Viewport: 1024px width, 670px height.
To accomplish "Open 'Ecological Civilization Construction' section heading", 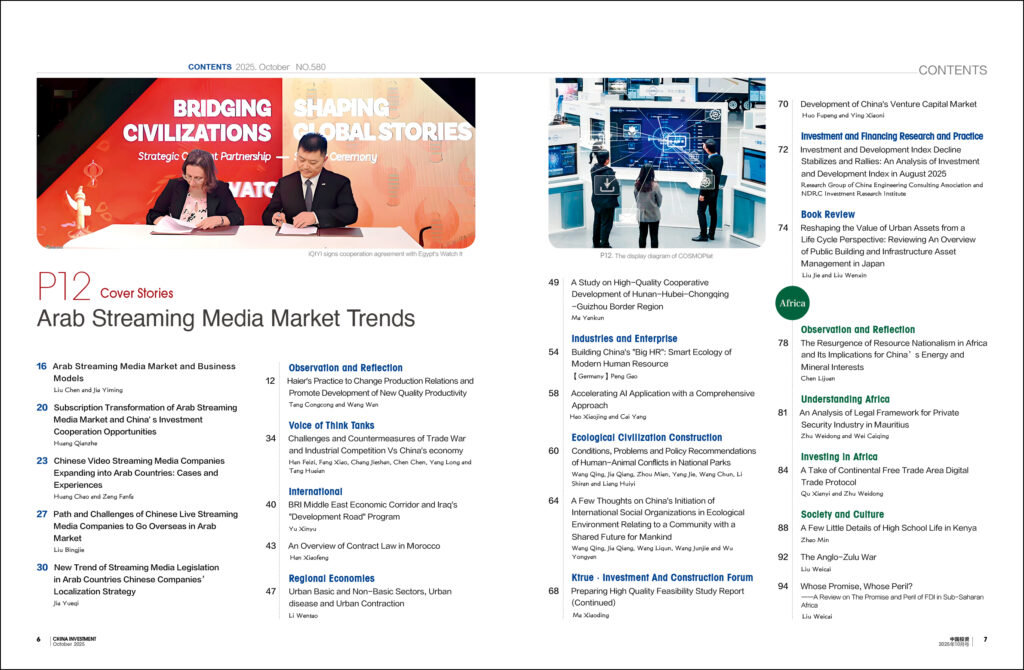I will tap(646, 437).
